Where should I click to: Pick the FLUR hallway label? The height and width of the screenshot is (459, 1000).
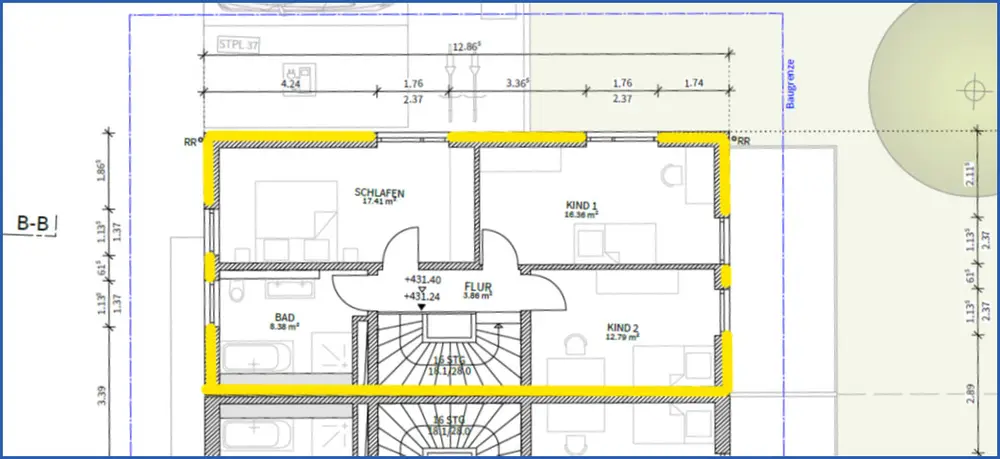[478, 285]
